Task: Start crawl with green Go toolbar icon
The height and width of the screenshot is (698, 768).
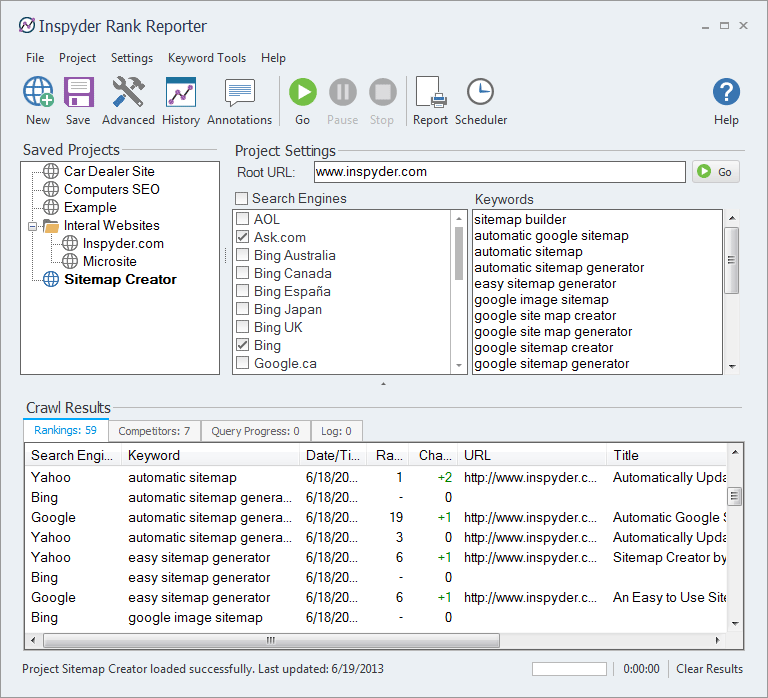Action: point(303,92)
